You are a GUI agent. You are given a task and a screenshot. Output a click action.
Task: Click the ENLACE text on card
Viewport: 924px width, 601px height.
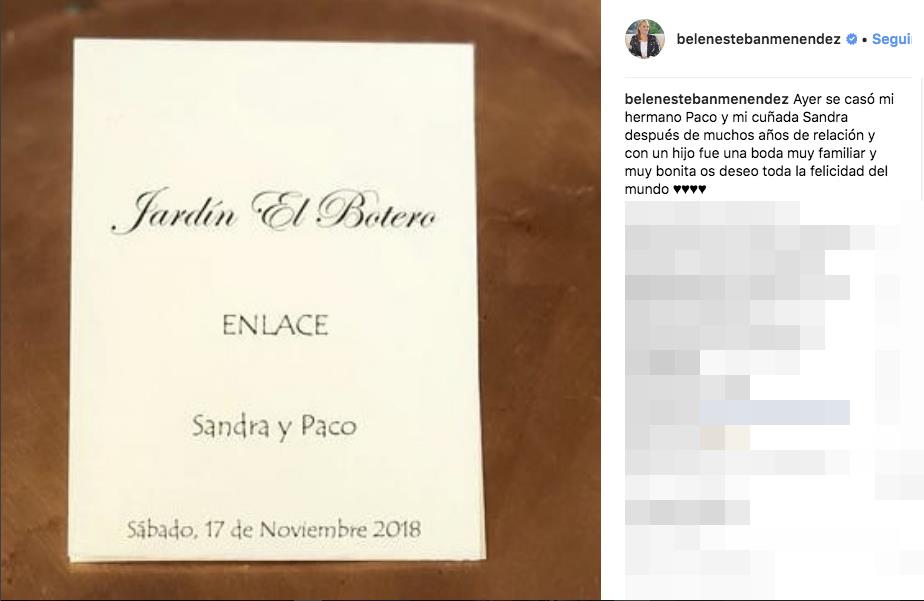click(275, 325)
